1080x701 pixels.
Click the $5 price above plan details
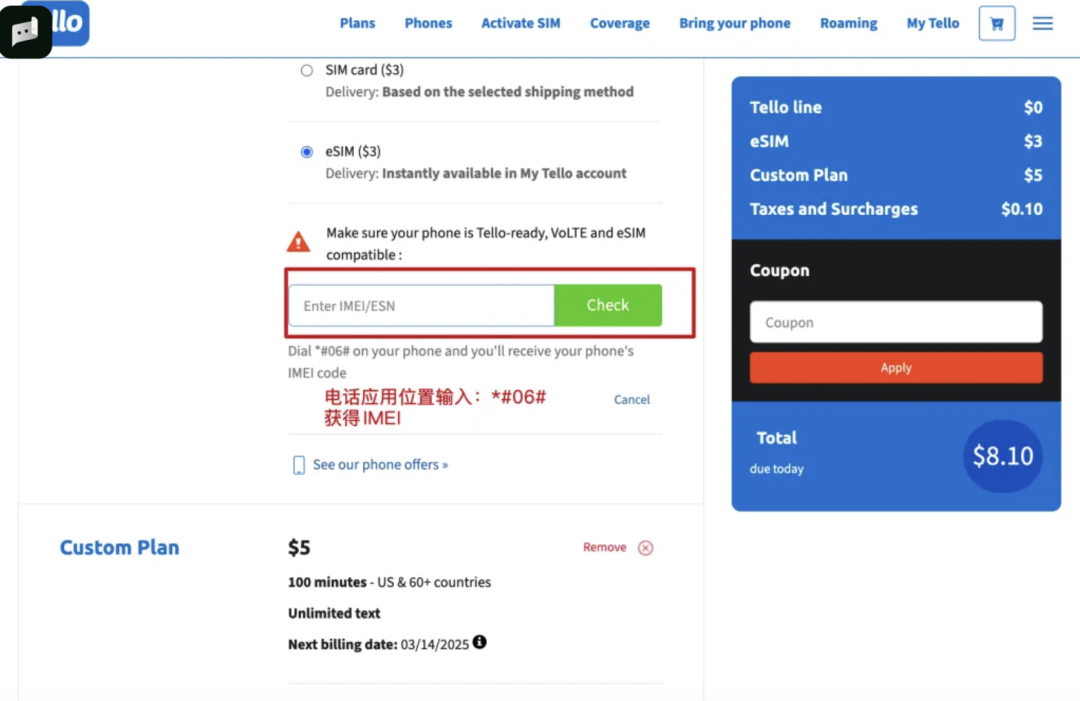tap(299, 548)
